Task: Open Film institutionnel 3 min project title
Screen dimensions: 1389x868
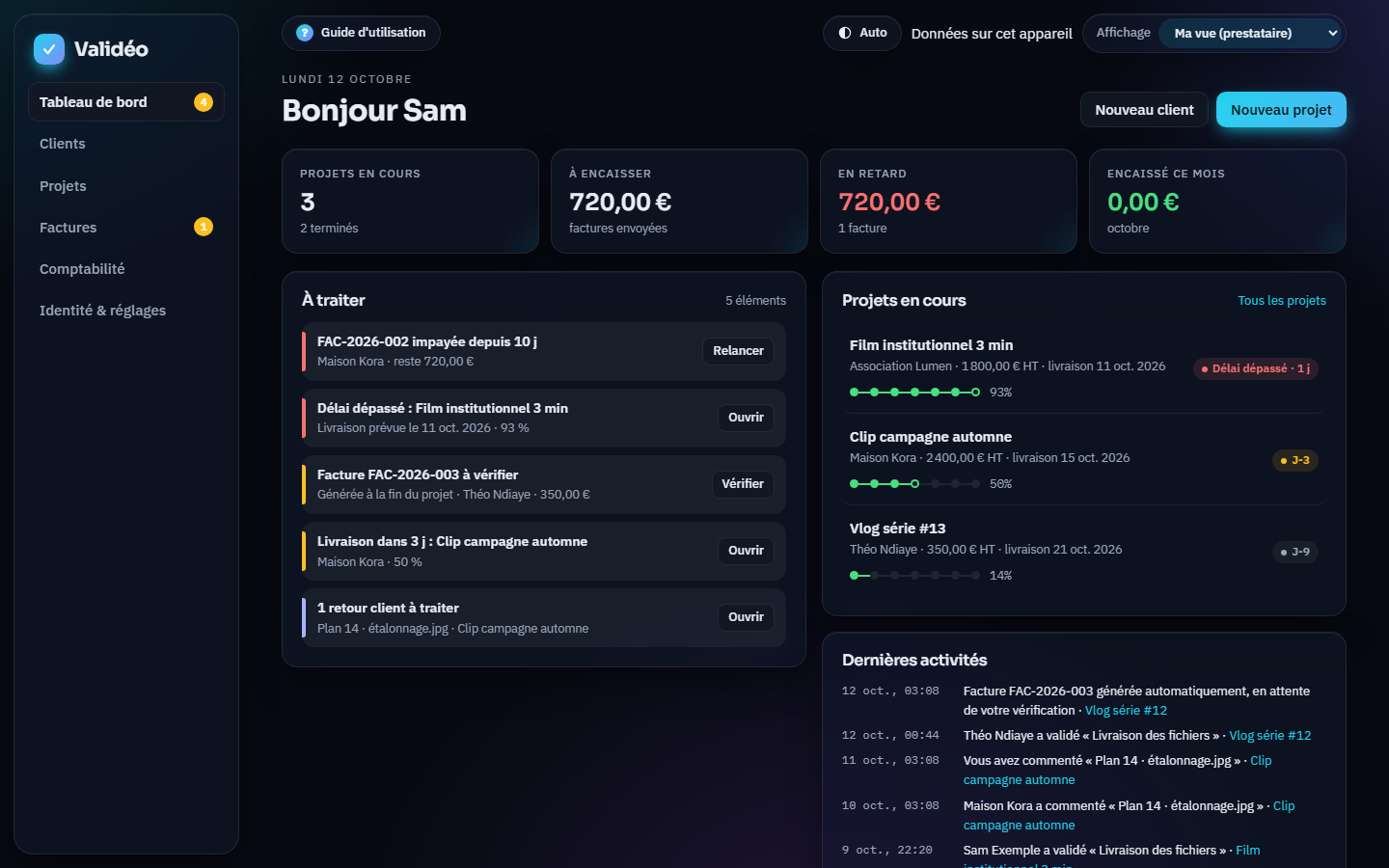Action: 931,345
